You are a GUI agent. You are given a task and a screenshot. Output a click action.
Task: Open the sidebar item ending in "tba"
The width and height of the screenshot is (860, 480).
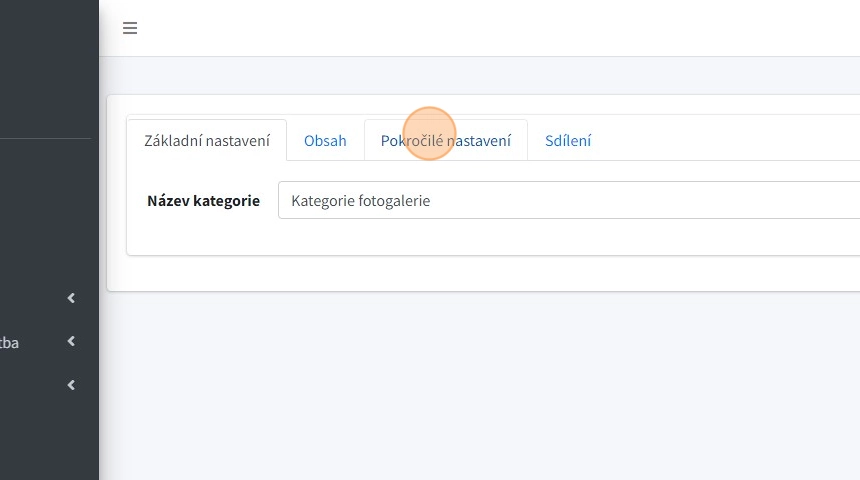[10, 342]
